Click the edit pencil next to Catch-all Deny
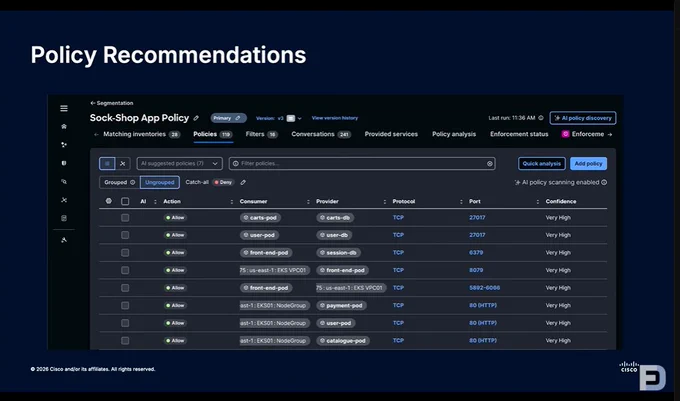The image size is (680, 401). pyautogui.click(x=243, y=183)
